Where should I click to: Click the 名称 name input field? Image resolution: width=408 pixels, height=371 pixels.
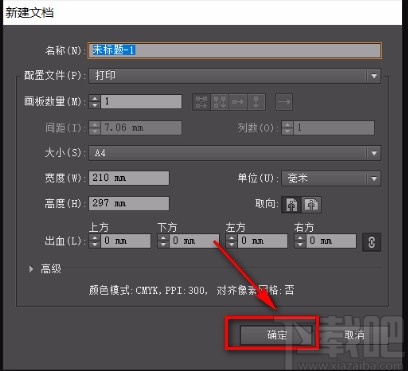(235, 51)
